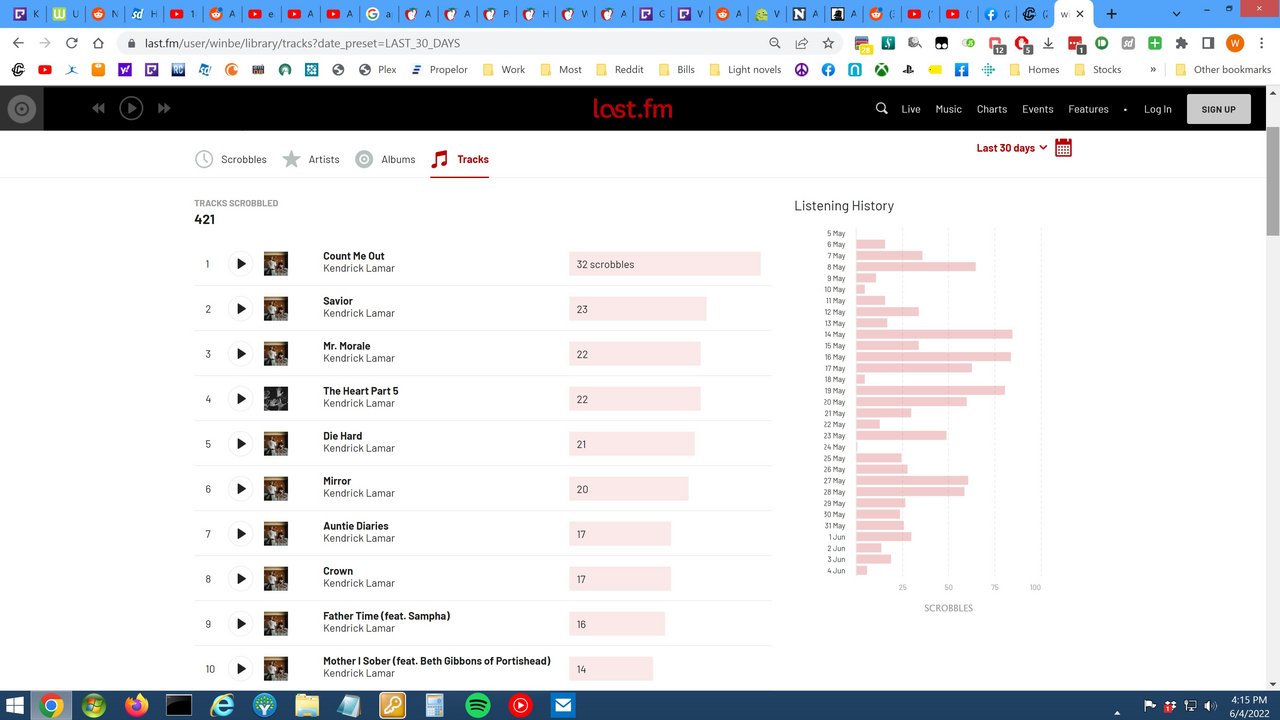Open the Plex bookmark
The height and width of the screenshot is (720, 1280).
378,70
